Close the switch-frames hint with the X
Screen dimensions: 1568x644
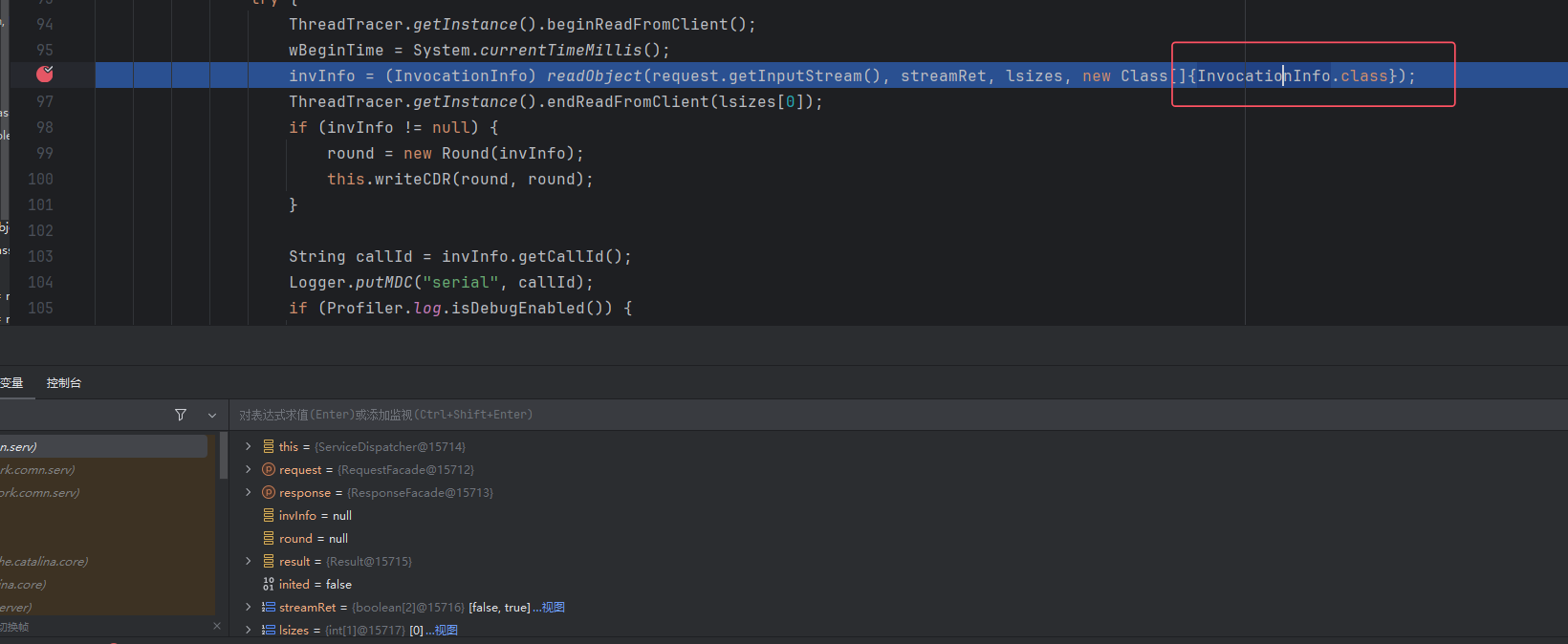(x=217, y=626)
